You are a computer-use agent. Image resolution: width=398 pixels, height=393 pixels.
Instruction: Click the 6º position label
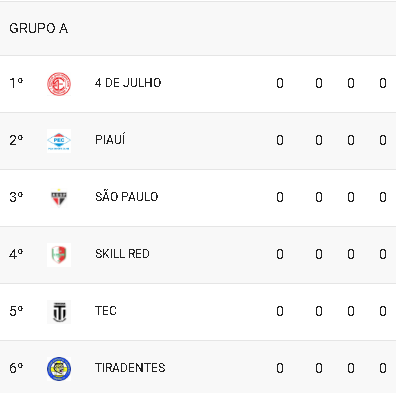(x=16, y=368)
